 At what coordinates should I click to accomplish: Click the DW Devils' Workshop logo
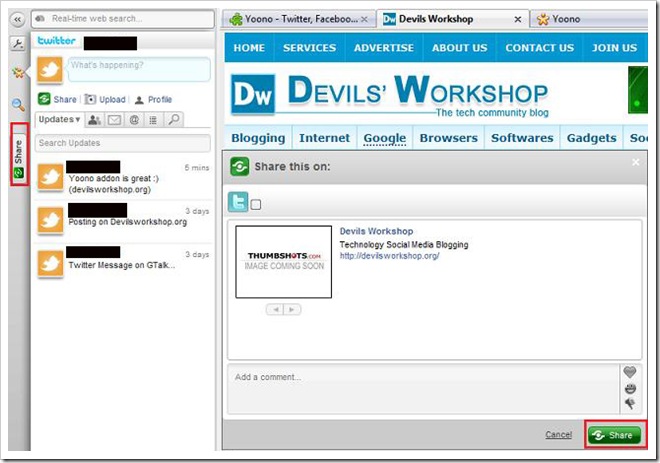[389, 95]
